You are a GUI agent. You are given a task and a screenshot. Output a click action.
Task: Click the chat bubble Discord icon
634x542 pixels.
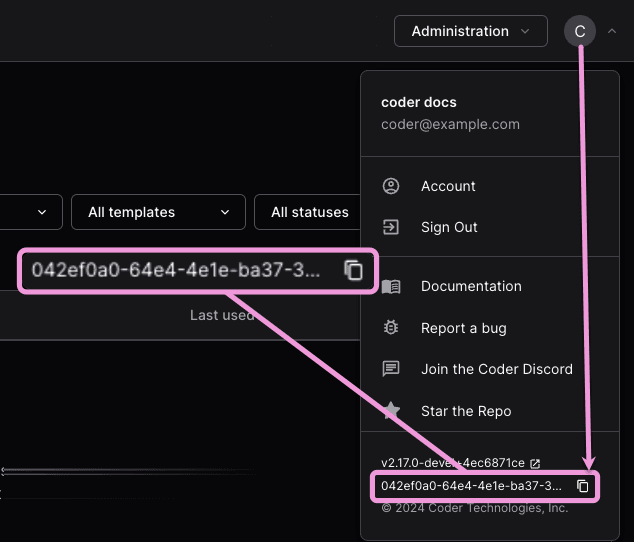(x=391, y=369)
